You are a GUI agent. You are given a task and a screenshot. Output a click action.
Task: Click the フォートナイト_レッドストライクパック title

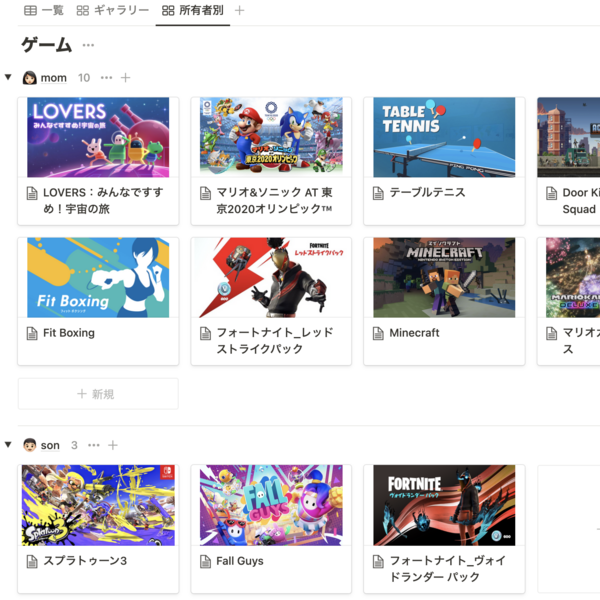coord(275,341)
